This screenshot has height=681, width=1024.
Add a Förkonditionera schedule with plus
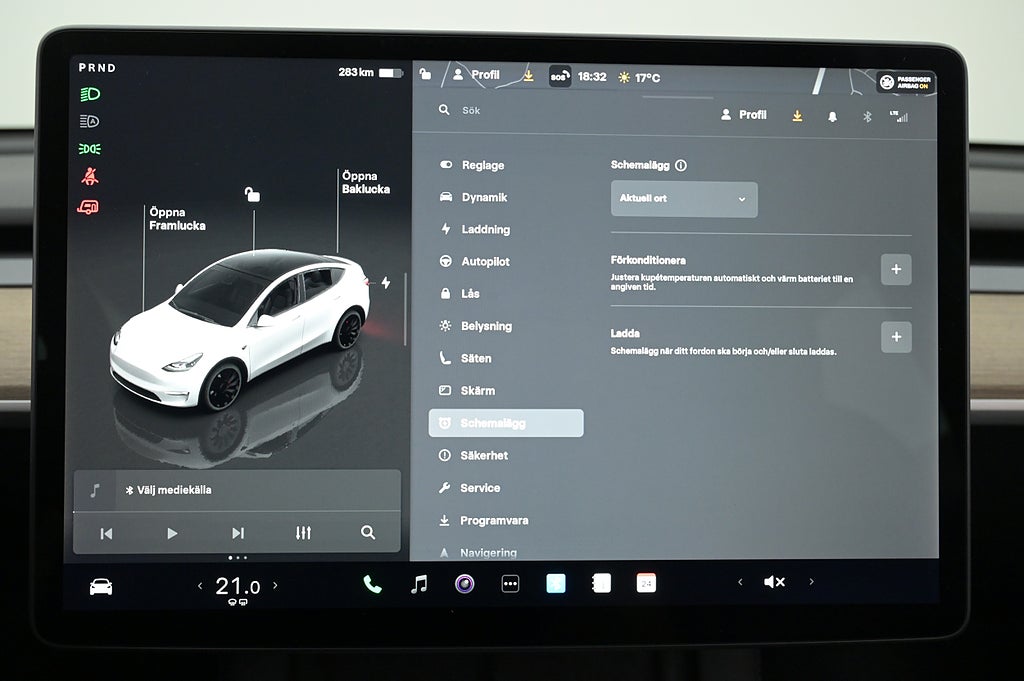895,270
